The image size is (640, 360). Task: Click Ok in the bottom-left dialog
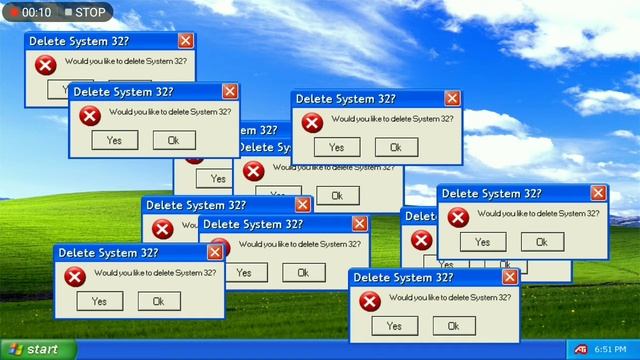point(159,301)
